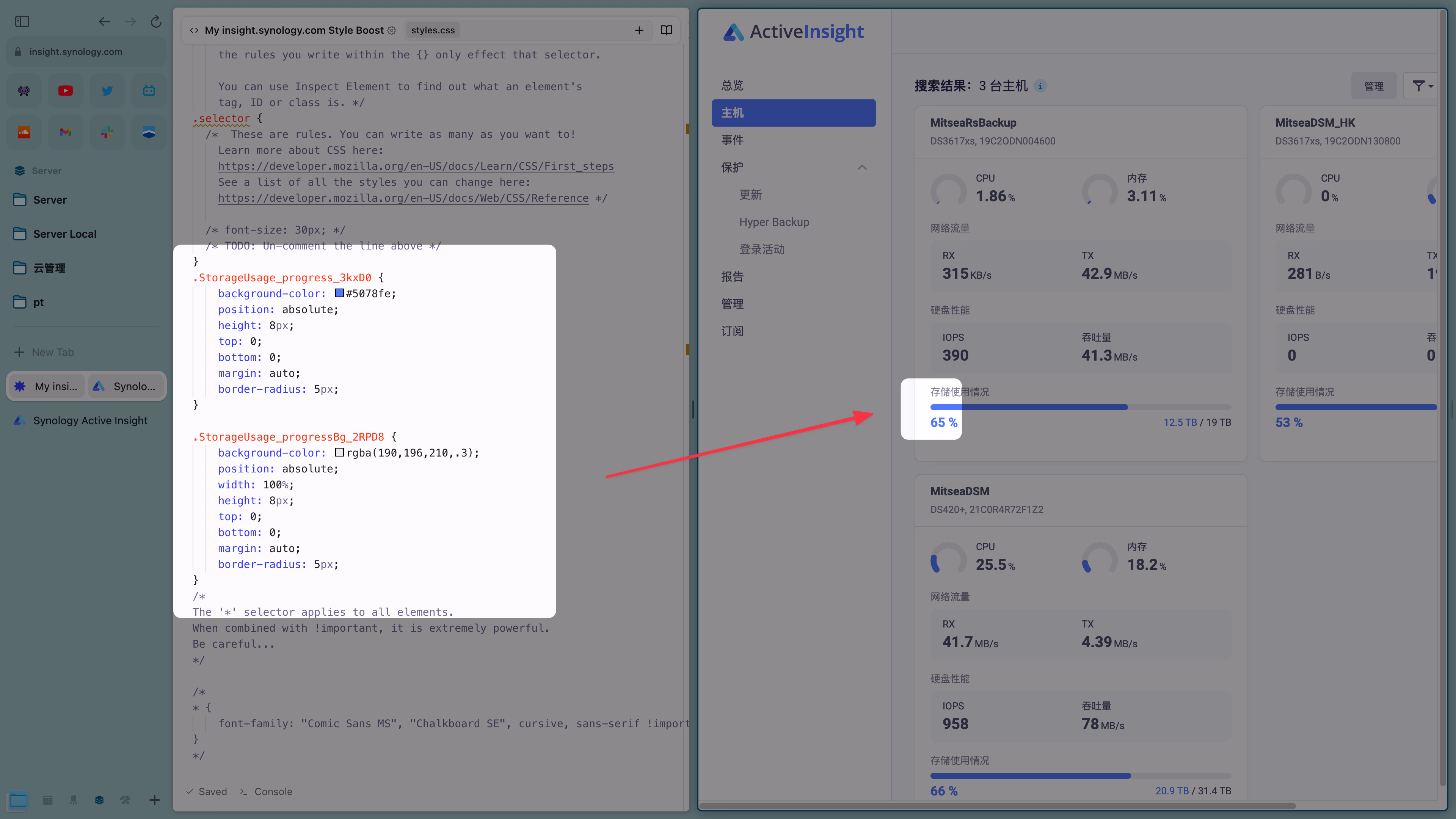This screenshot has height=819, width=1456.
Task: Click the boost settings gear icon
Action: coord(392,30)
